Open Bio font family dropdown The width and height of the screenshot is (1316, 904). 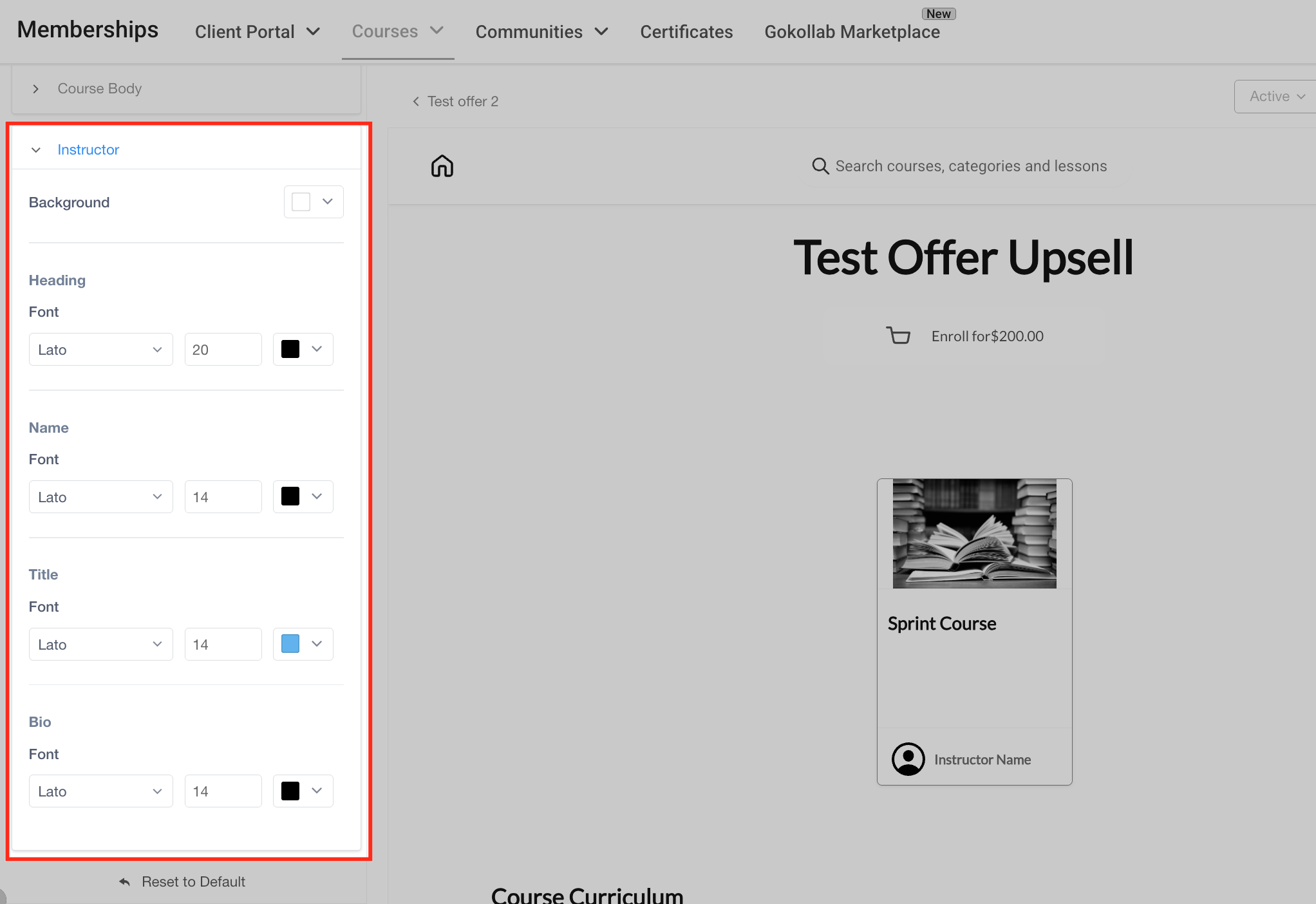(100, 791)
